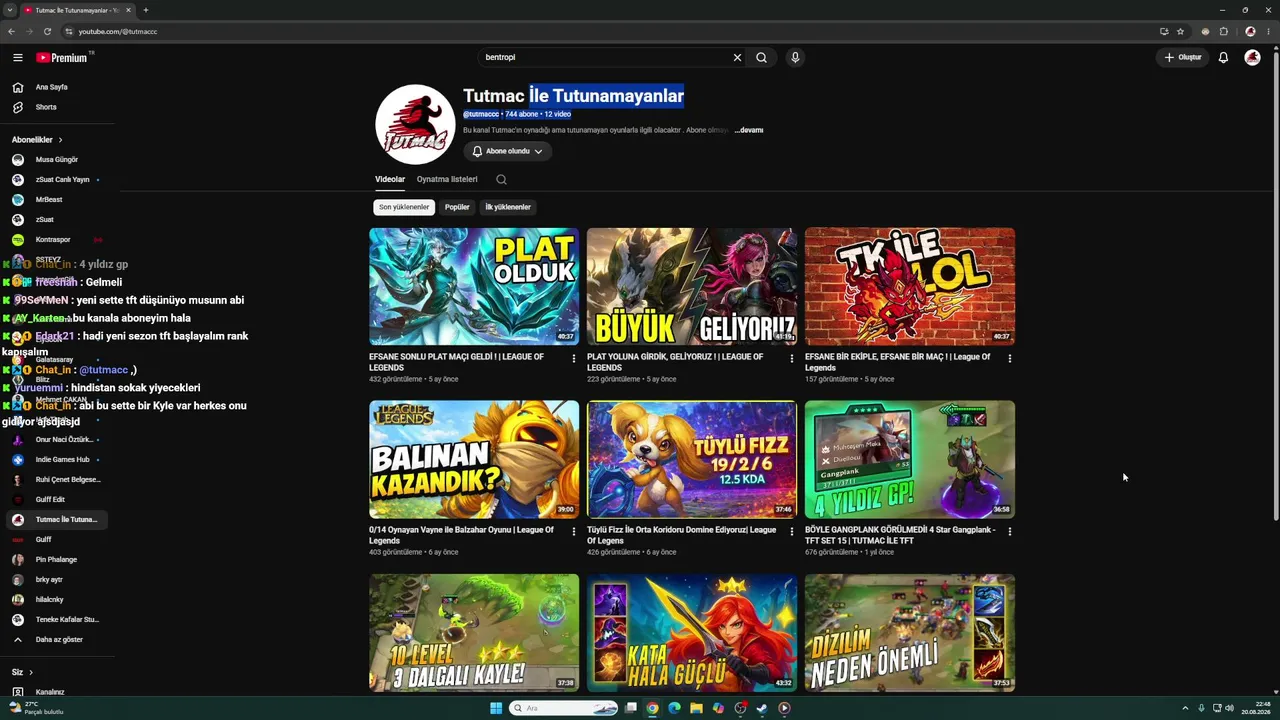The height and width of the screenshot is (720, 1280).
Task: View site information next to the URL
Action: (69, 31)
